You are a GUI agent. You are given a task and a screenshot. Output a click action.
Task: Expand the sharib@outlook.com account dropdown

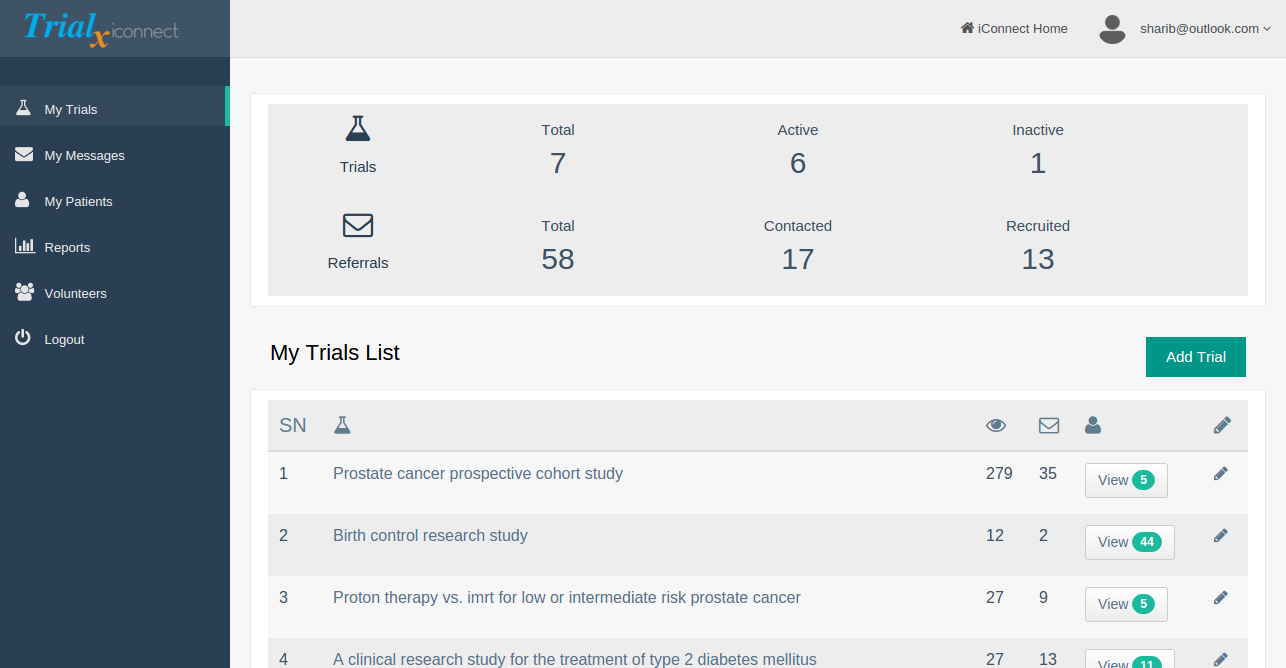(1205, 29)
